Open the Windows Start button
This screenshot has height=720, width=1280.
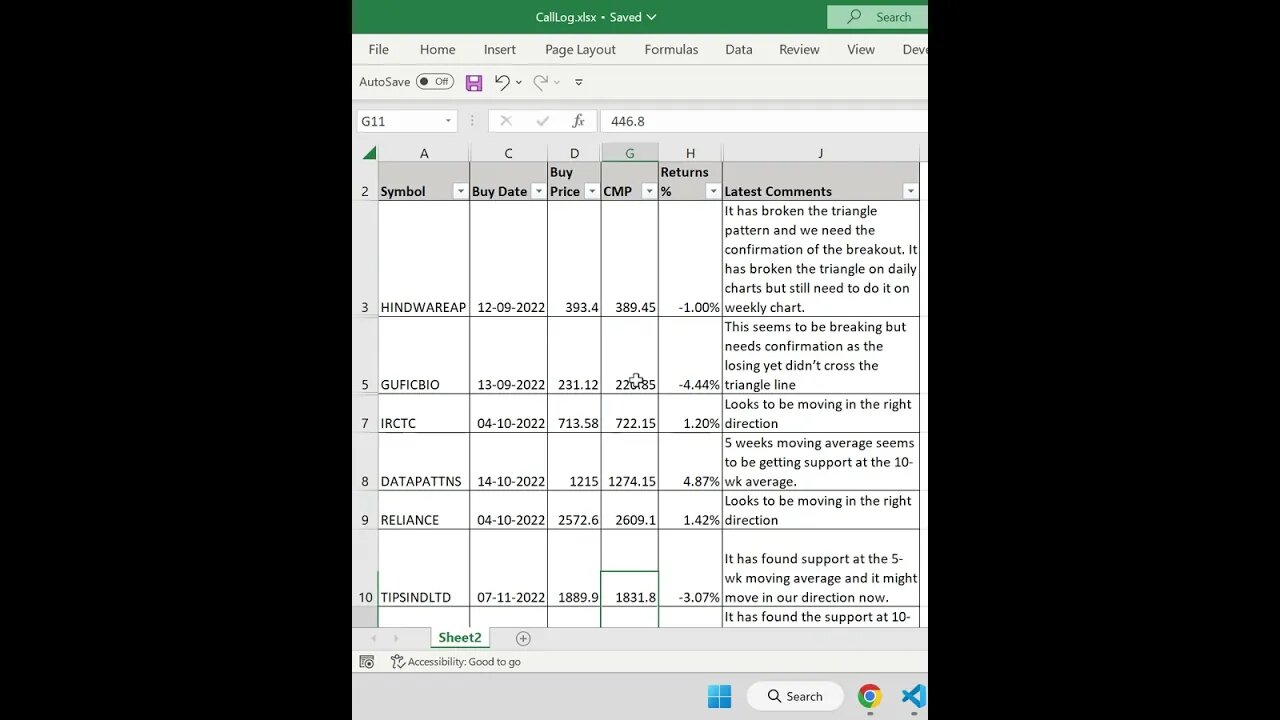(719, 696)
